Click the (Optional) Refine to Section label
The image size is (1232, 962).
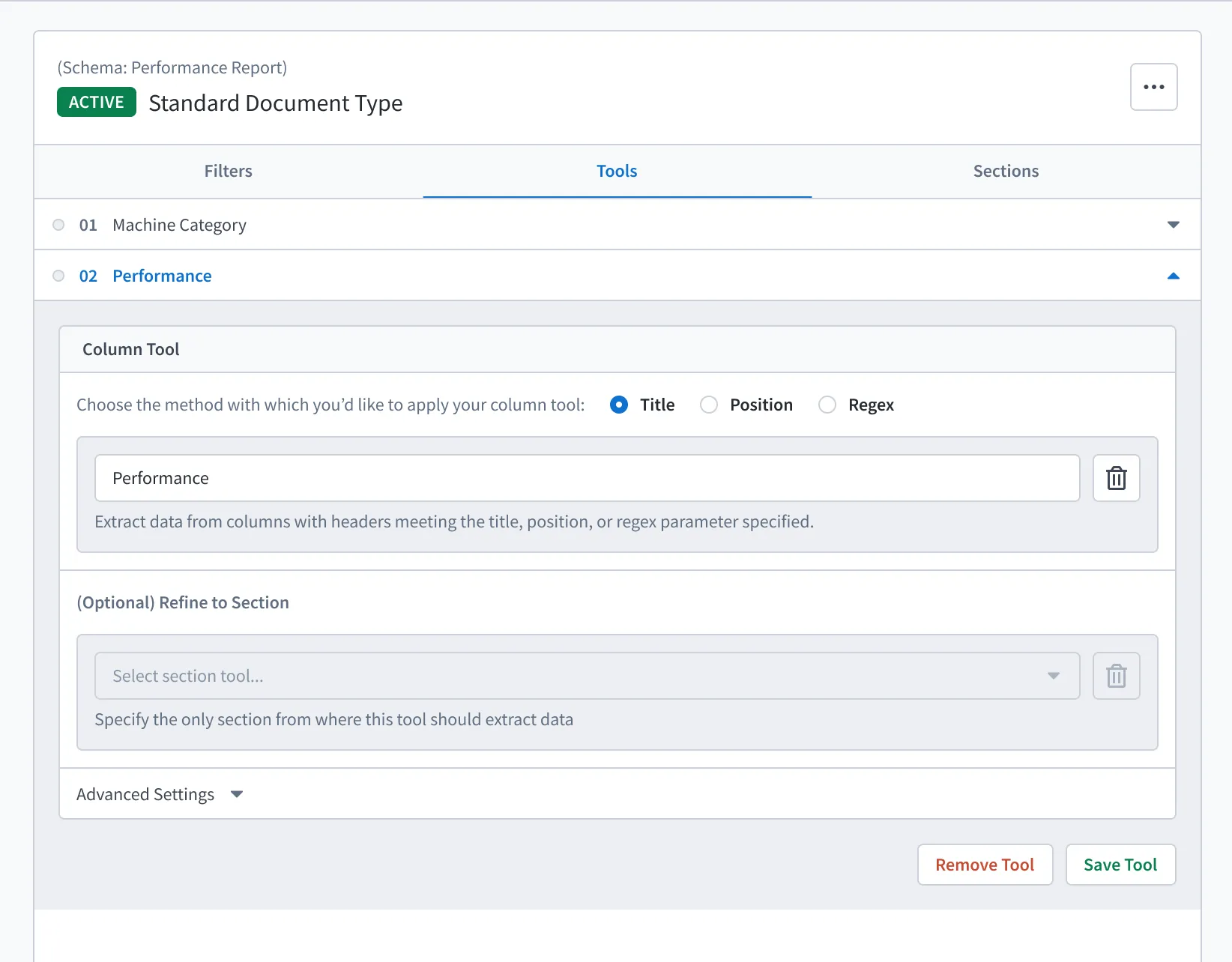click(183, 602)
